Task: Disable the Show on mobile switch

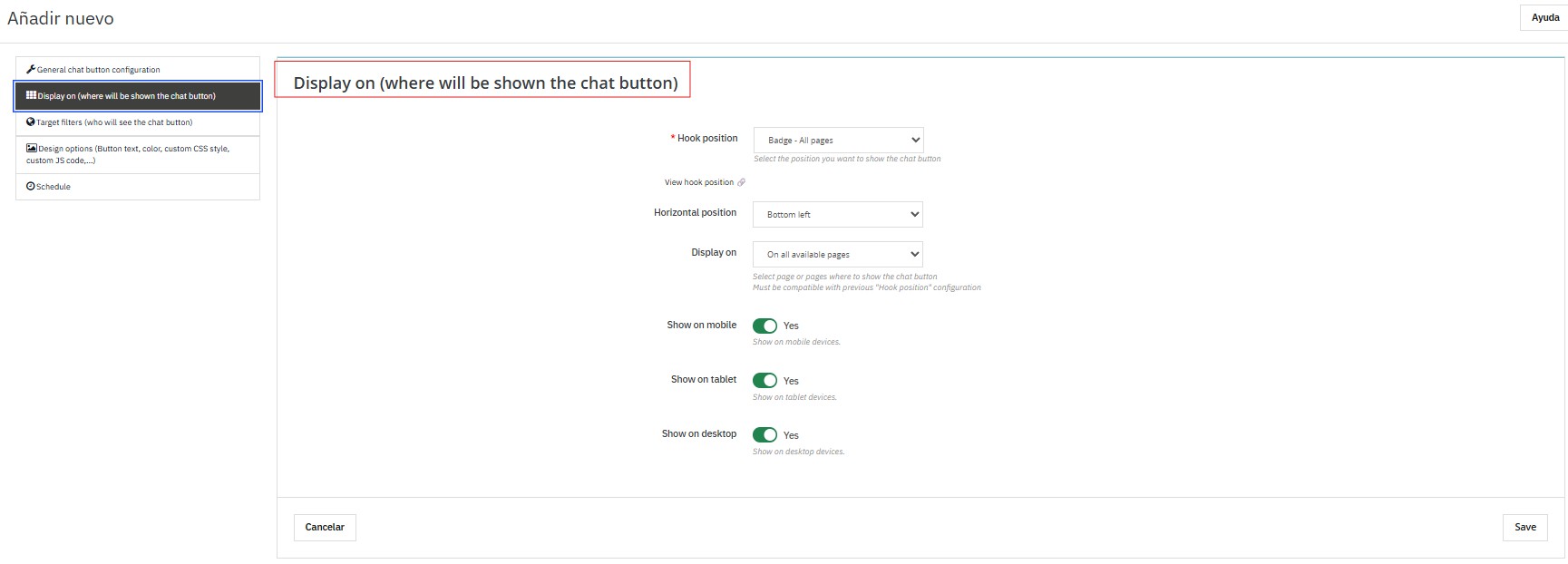Action: tap(765, 326)
